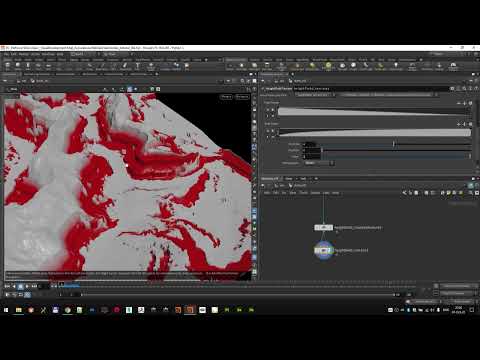
Task: Select the heightfield node icon in network
Action: click(323, 250)
